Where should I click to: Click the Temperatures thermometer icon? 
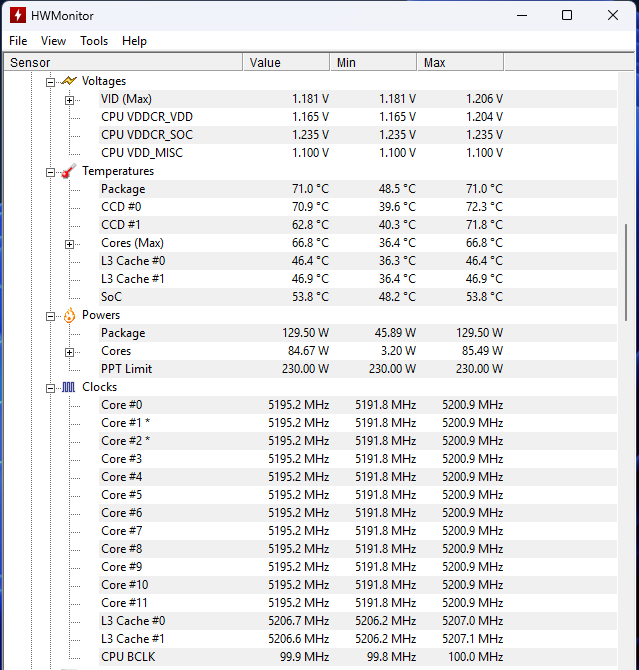pyautogui.click(x=69, y=171)
